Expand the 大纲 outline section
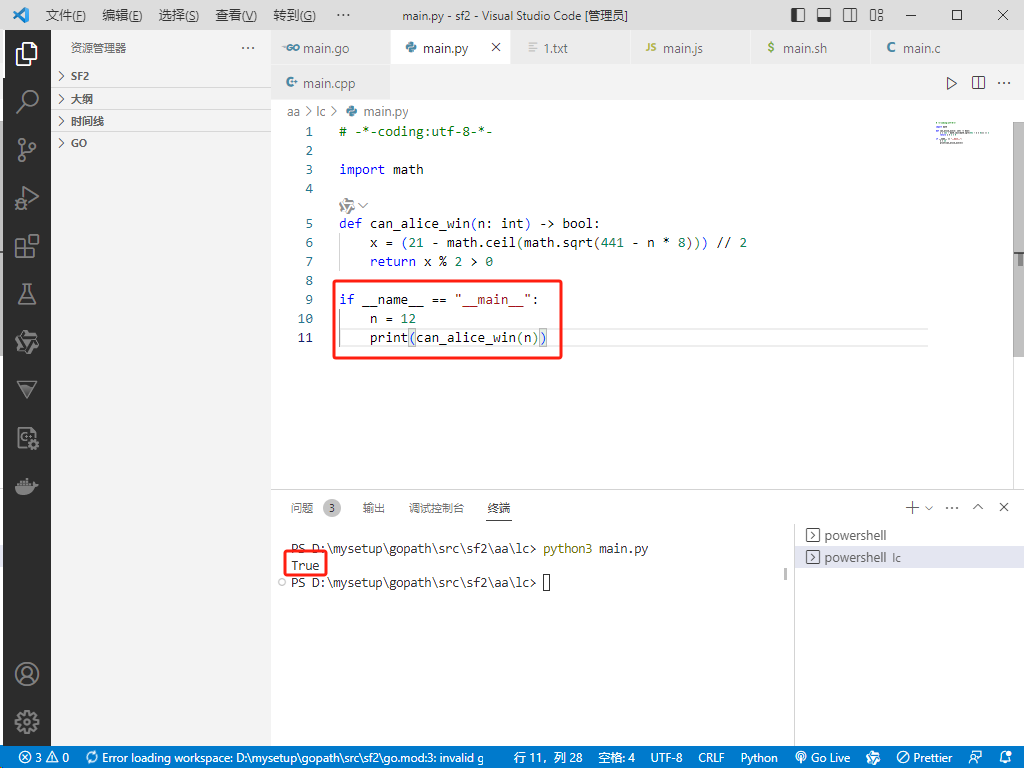The width and height of the screenshot is (1024, 768). (x=161, y=99)
